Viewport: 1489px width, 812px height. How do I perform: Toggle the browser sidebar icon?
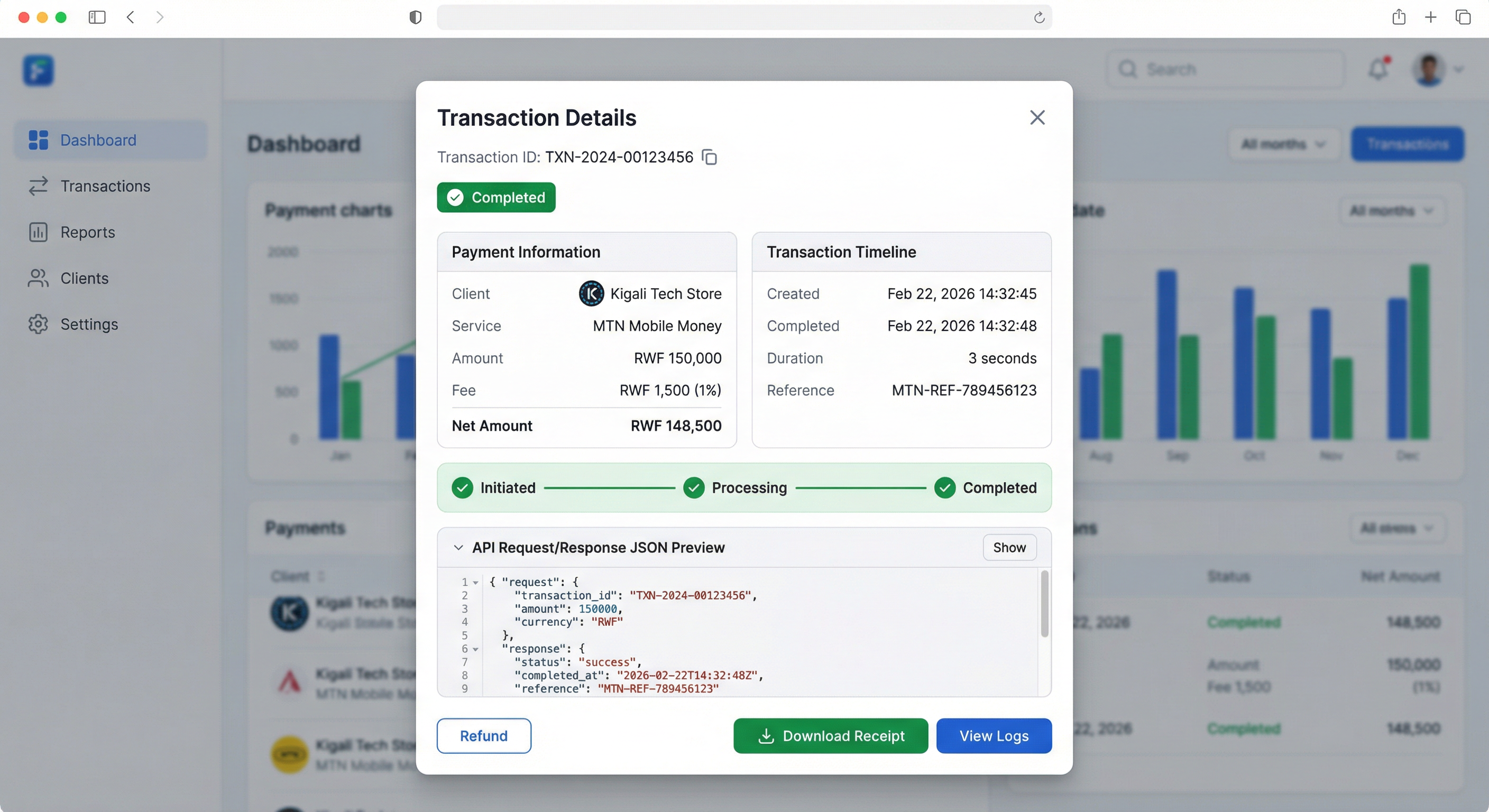click(x=97, y=17)
